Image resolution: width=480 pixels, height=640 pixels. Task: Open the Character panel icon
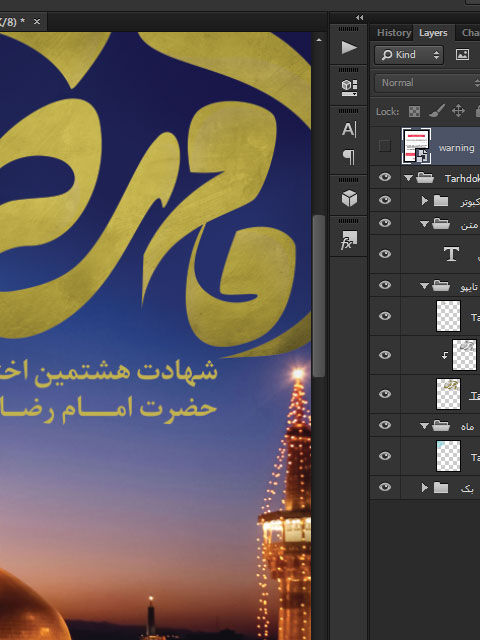click(349, 129)
